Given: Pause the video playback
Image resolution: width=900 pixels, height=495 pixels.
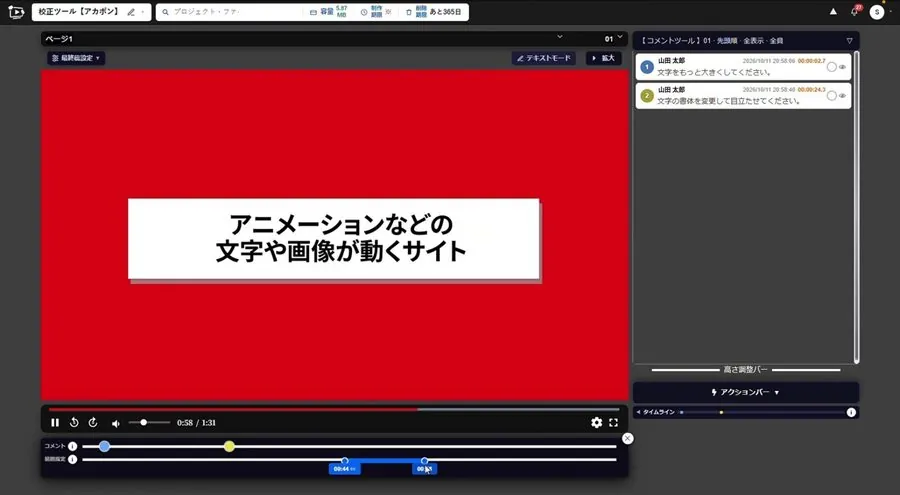Looking at the screenshot, I should click(55, 423).
